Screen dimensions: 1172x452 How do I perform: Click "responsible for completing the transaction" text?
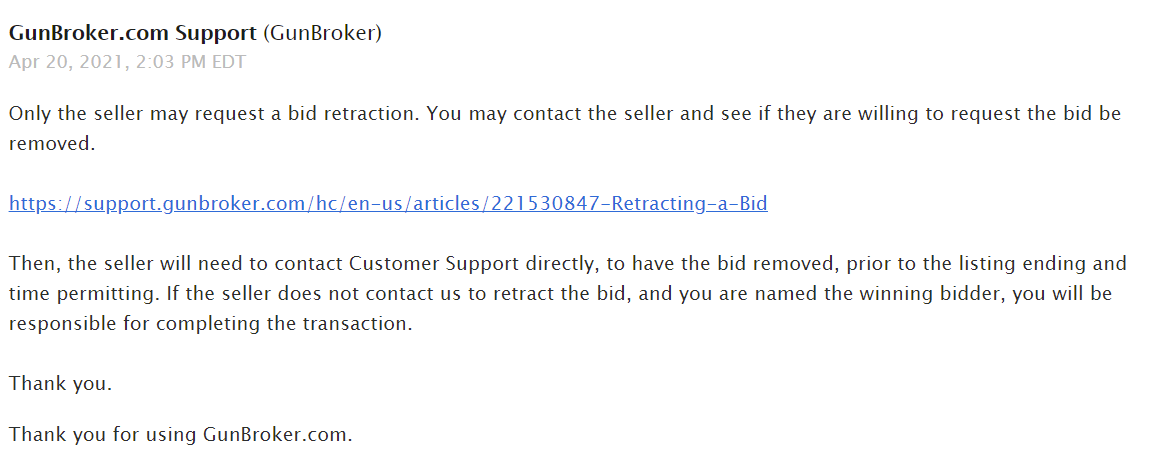tap(208, 325)
